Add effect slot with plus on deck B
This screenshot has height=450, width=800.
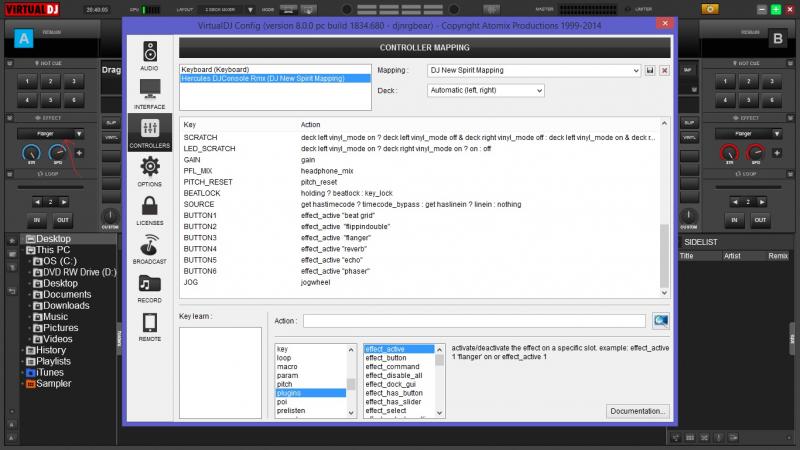pyautogui.click(x=777, y=153)
